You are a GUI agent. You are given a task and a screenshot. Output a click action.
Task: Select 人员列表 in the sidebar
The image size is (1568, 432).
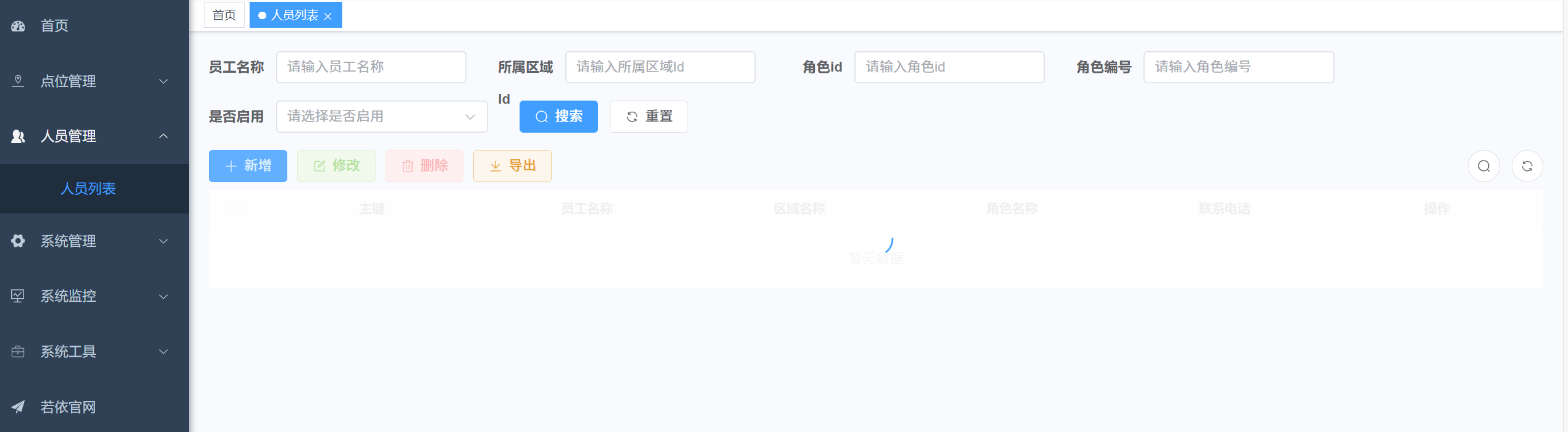pos(95,189)
